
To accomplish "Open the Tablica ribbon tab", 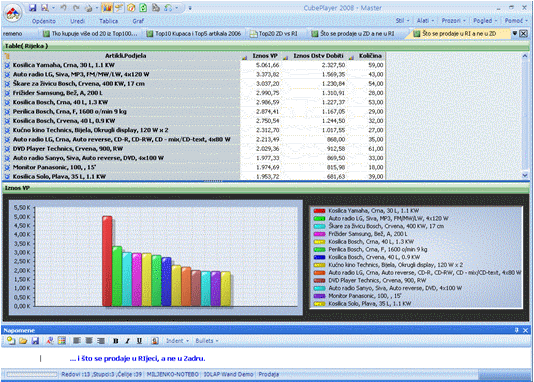I will click(x=109, y=21).
